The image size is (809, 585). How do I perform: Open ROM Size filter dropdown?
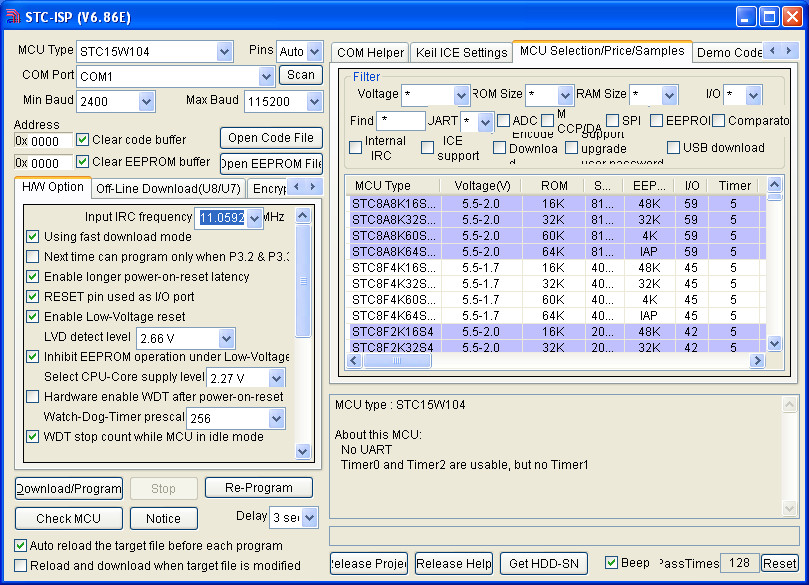click(565, 95)
